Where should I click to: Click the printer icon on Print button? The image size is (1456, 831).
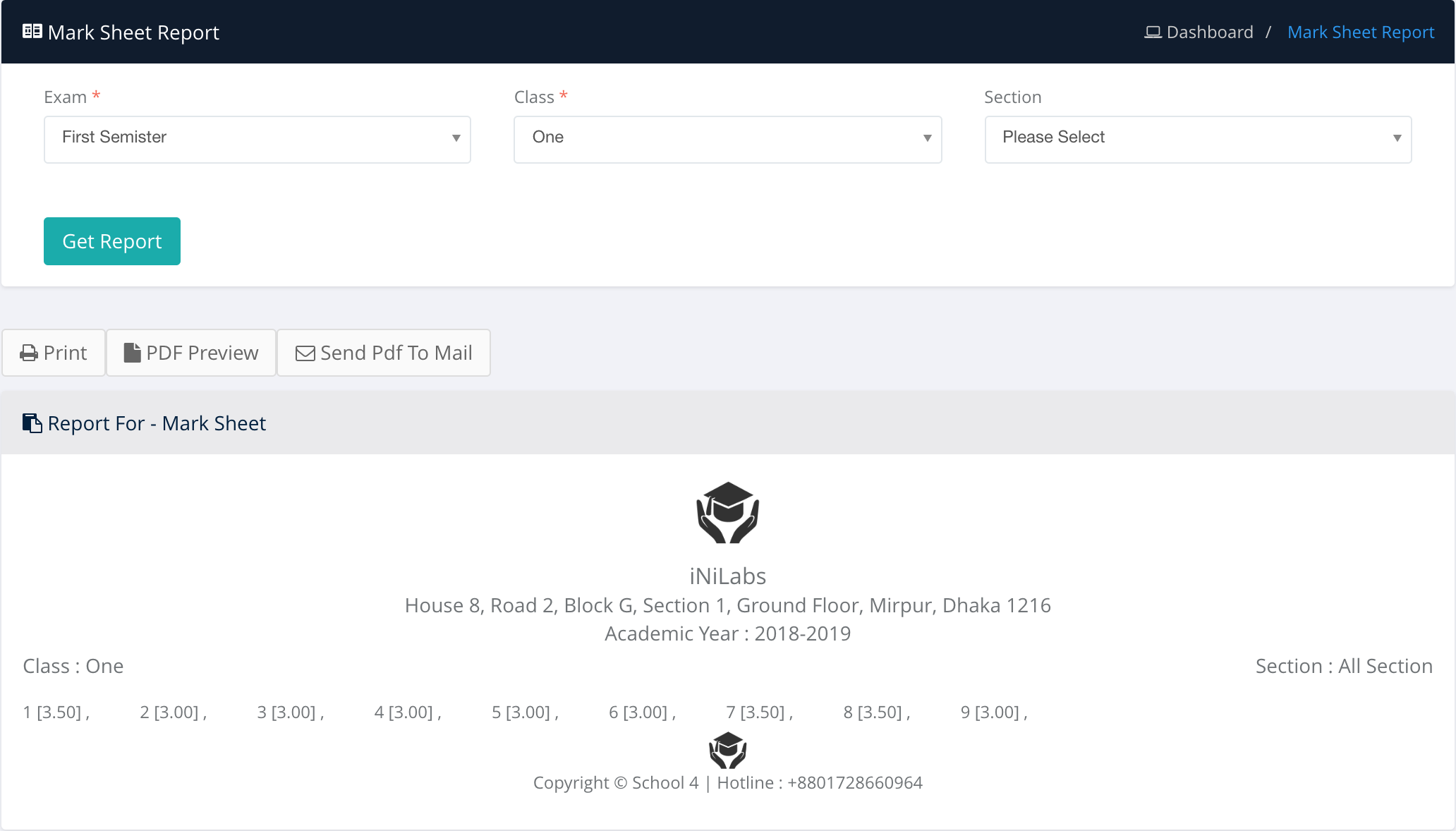coord(29,353)
